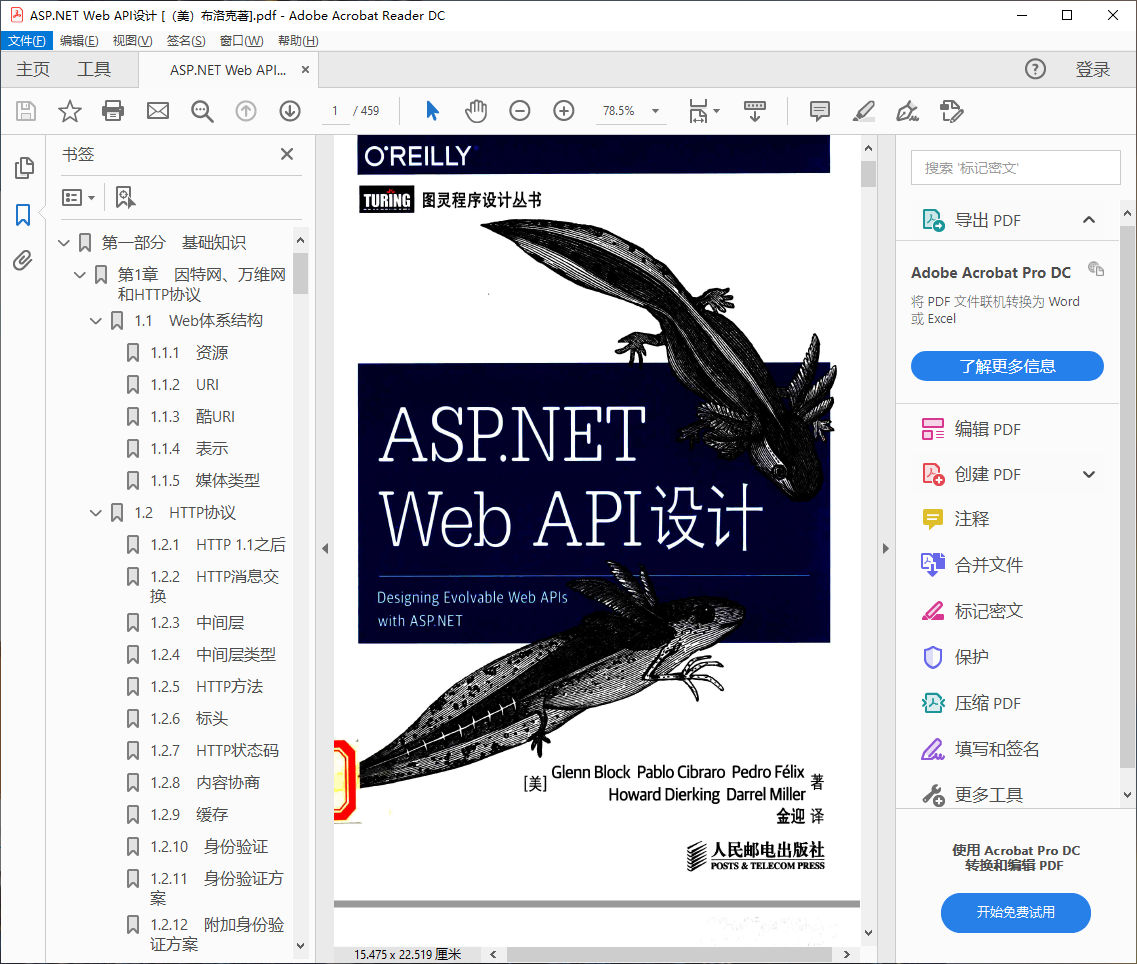Click the stamp tool toolbar icon
Viewport: 1137px width, 964px height.
point(951,111)
